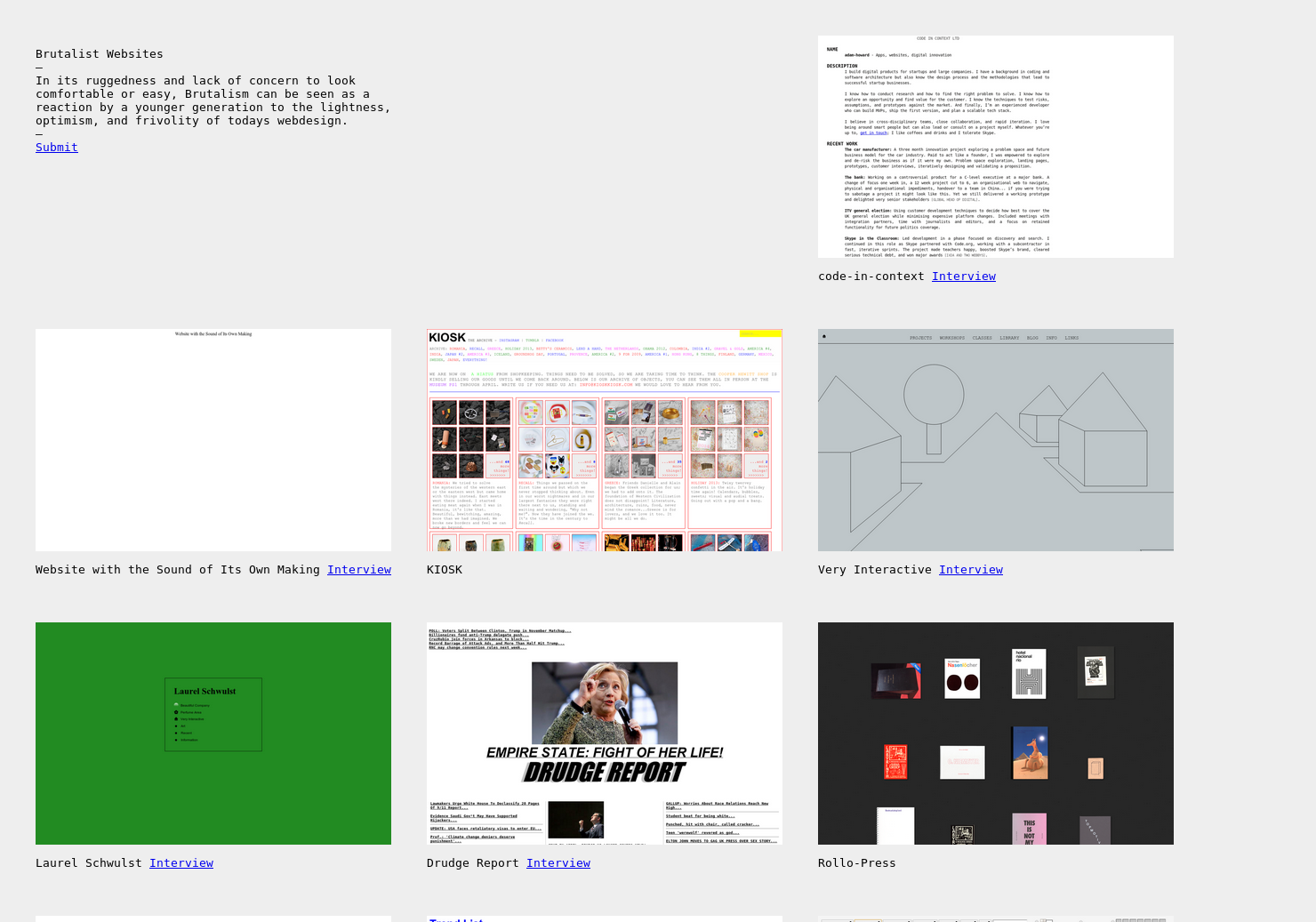Open the code-in-context Interview
This screenshot has width=1316, height=922.
click(964, 276)
